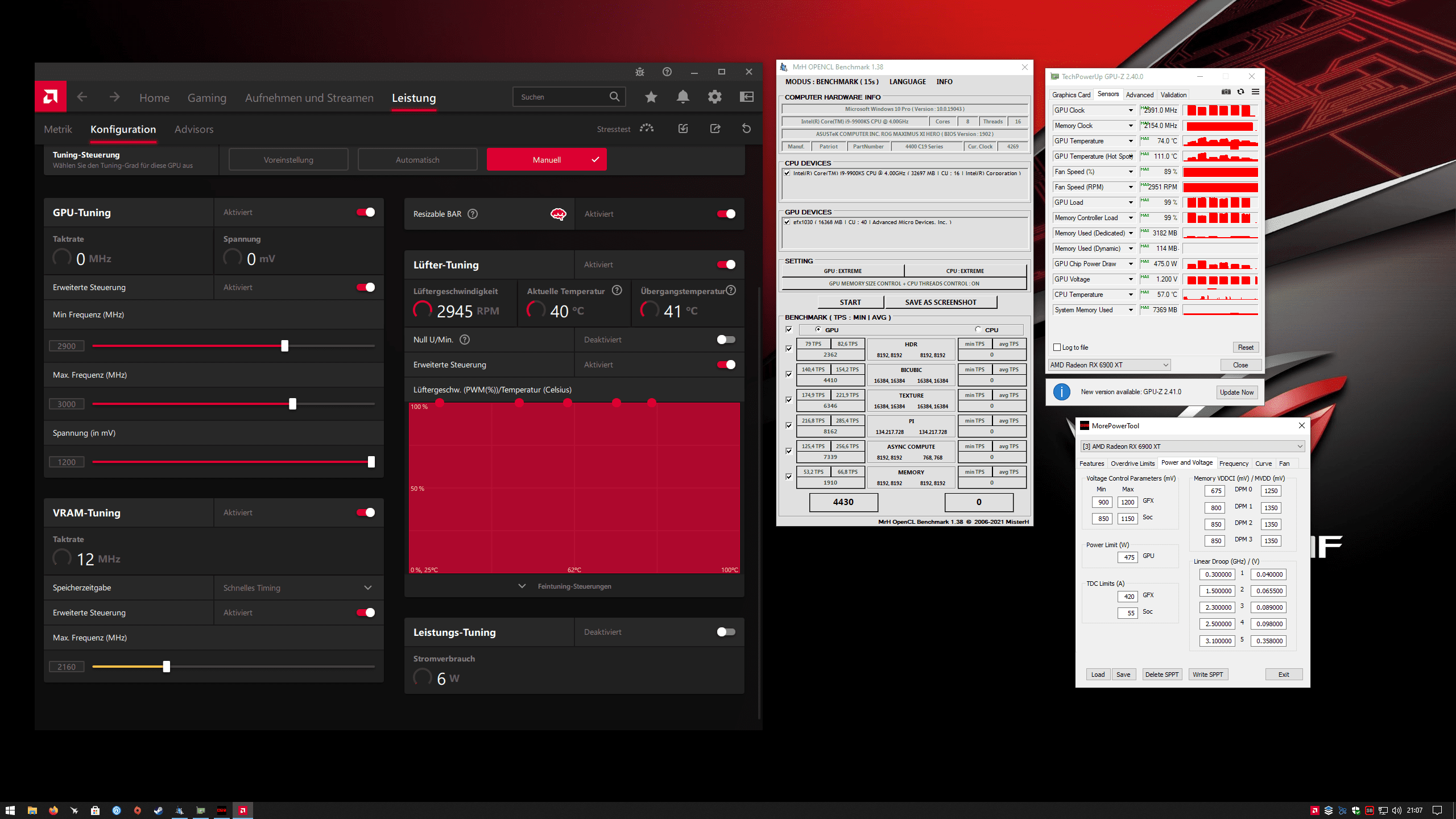This screenshot has width=1456, height=819.
Task: Open GPU Voltage sensor dropdown
Action: tap(1131, 279)
